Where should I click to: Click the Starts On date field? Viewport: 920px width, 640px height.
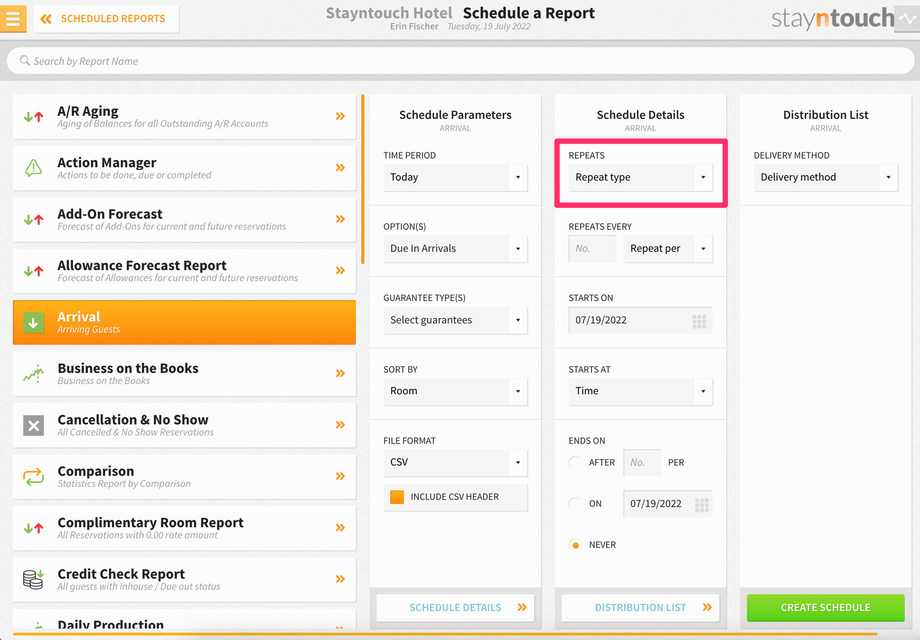[641, 320]
